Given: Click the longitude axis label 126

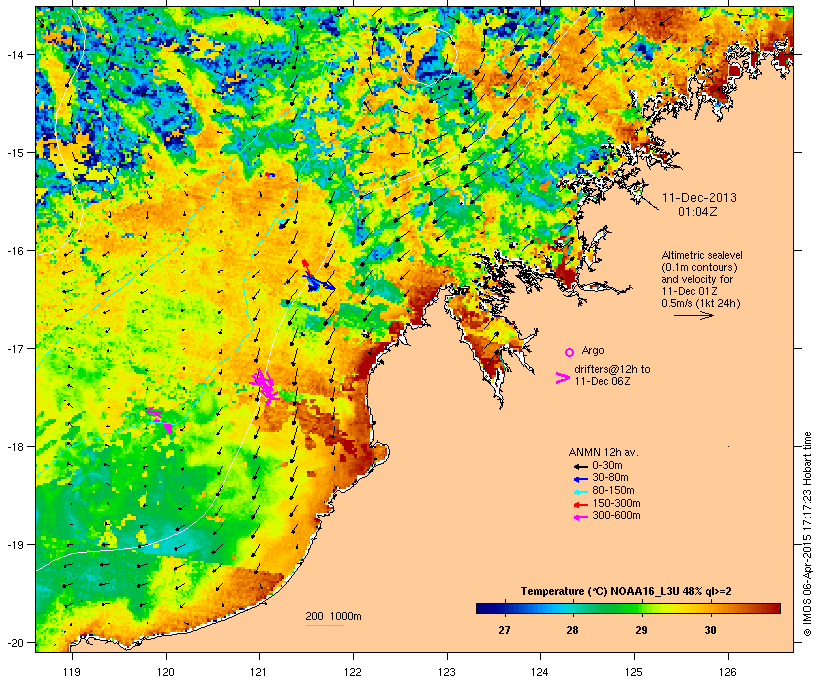Looking at the screenshot, I should (x=727, y=672).
